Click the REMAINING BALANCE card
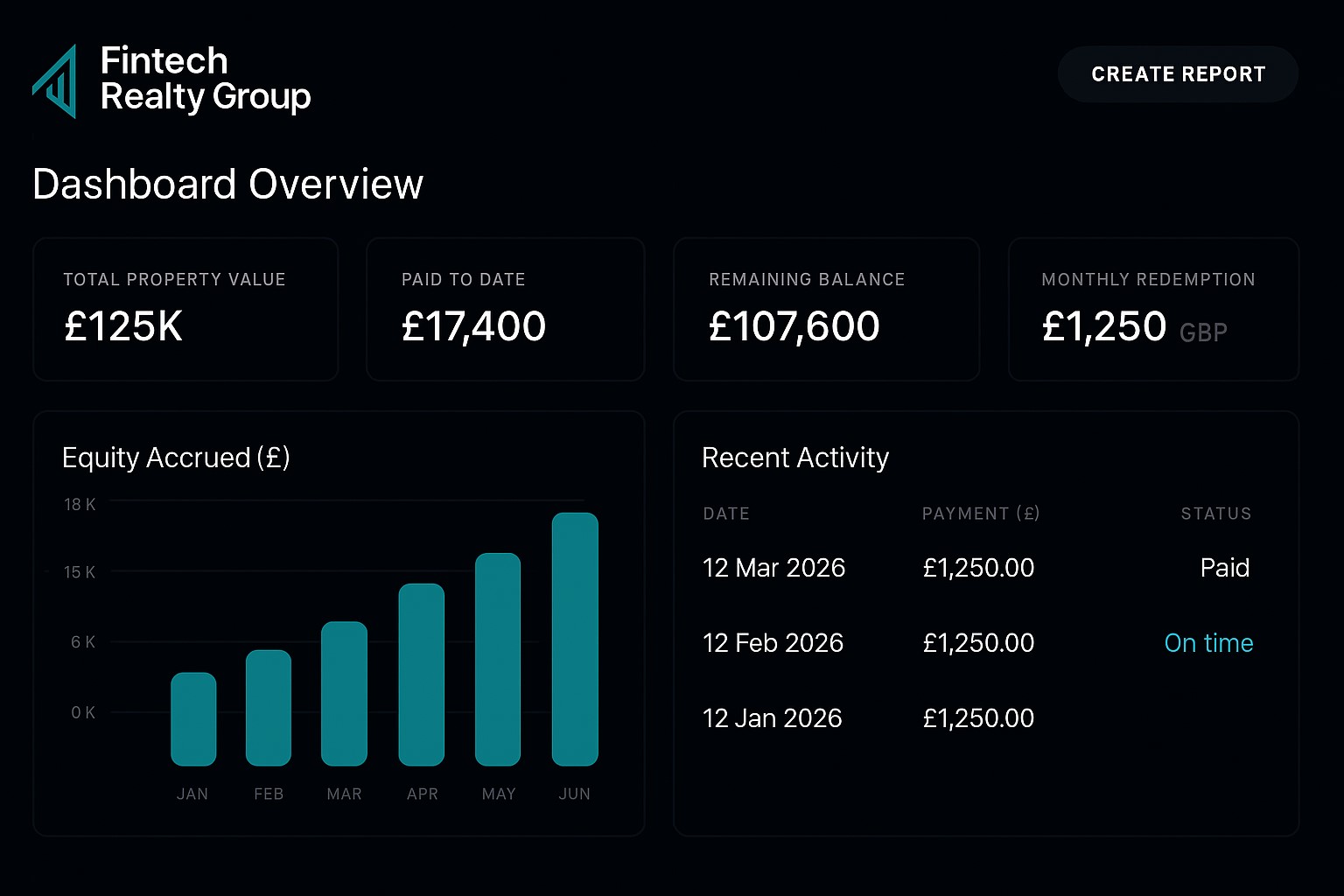 825,309
